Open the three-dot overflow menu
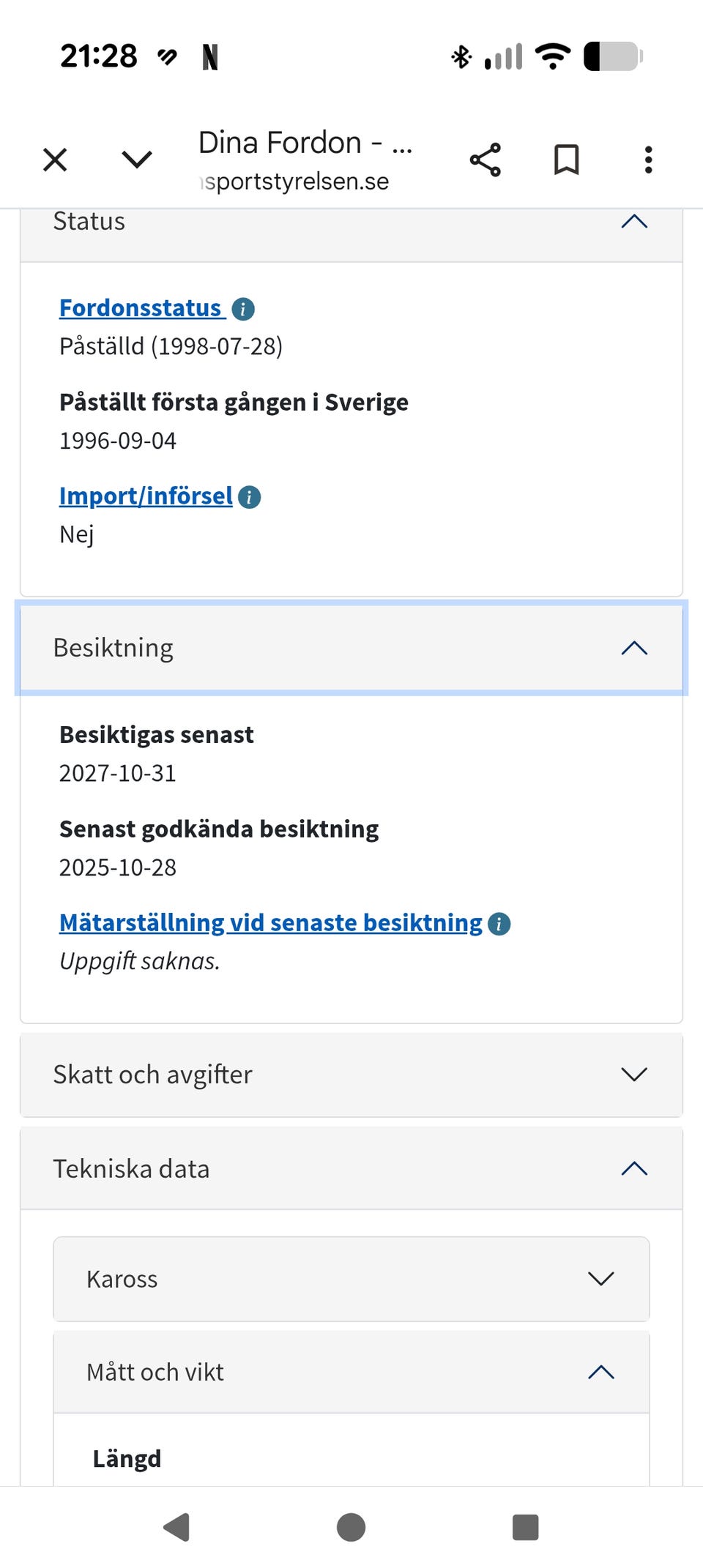The image size is (703, 1568). tap(648, 160)
